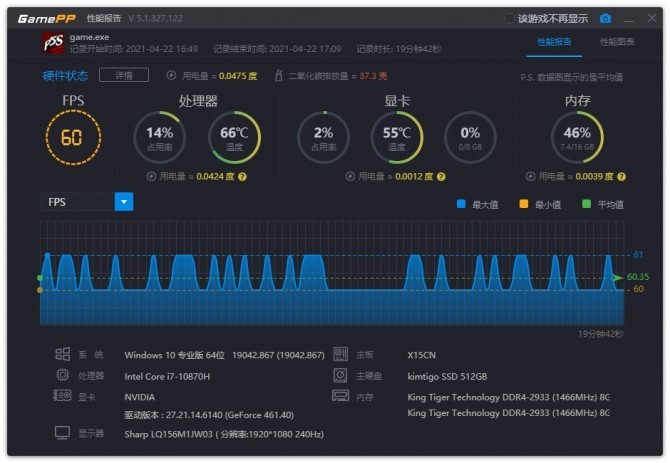Click the blue 最大值 legend swatch
The width and height of the screenshot is (670, 463).
[x=461, y=204]
